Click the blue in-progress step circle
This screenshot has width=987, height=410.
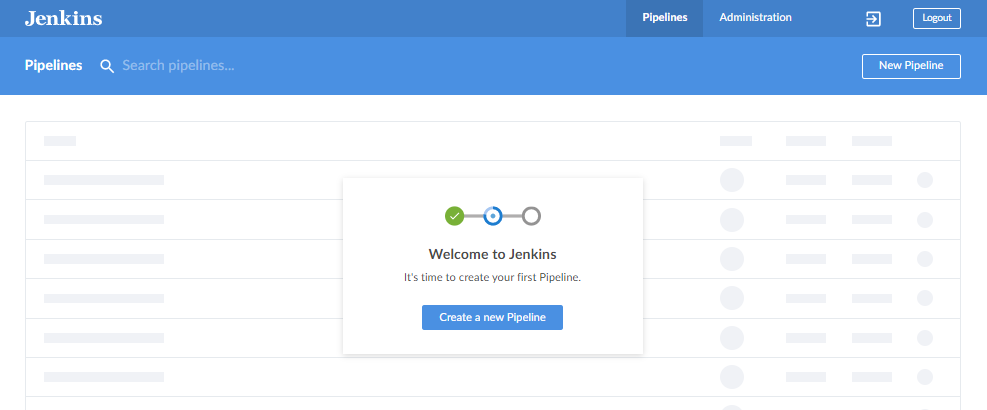click(493, 216)
